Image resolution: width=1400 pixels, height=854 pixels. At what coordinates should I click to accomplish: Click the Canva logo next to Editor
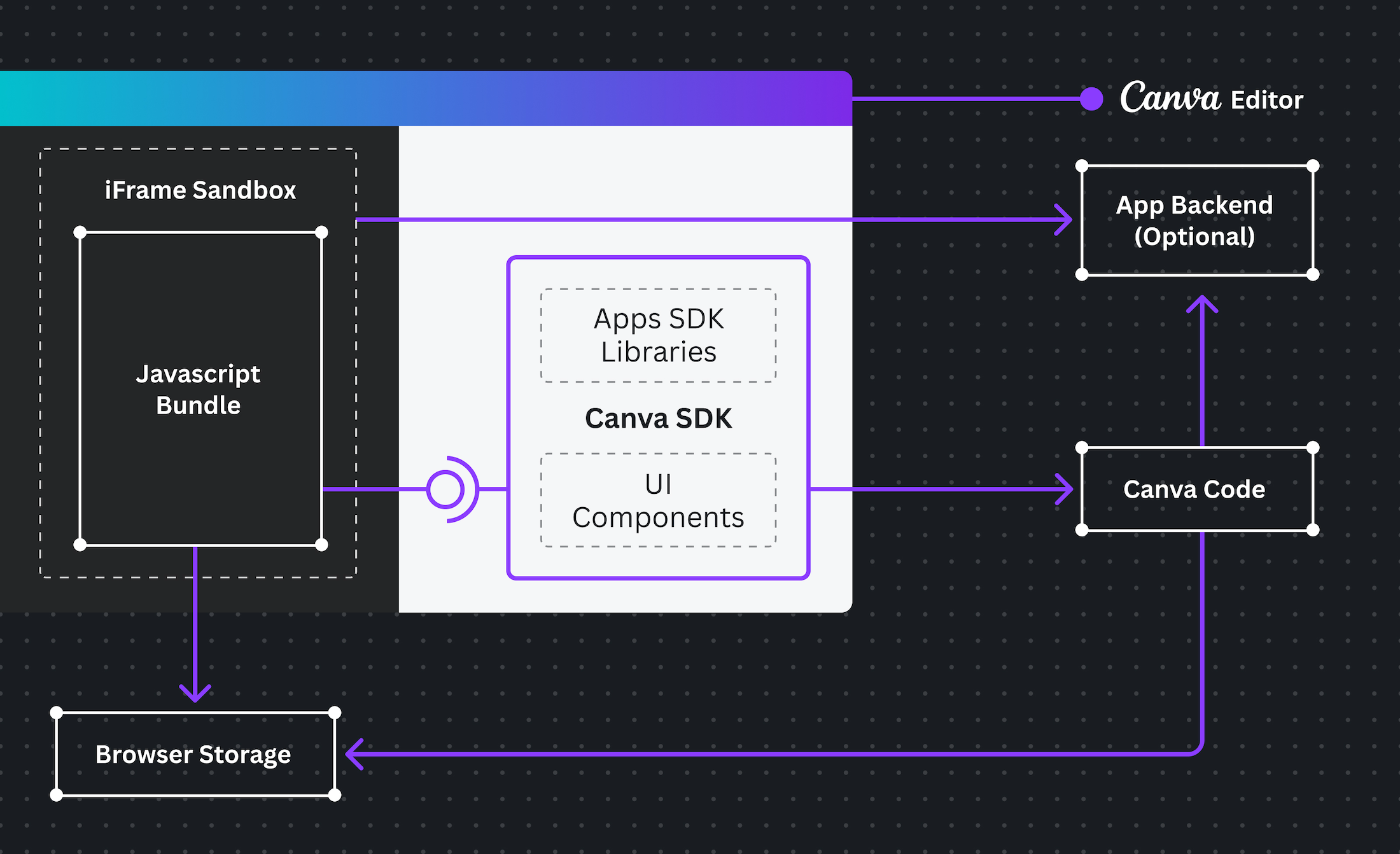tap(1170, 97)
